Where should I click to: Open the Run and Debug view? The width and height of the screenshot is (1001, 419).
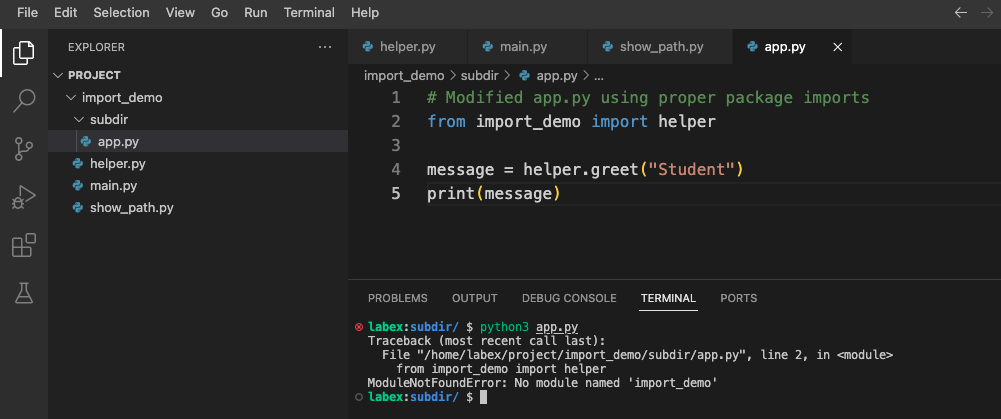coord(24,197)
